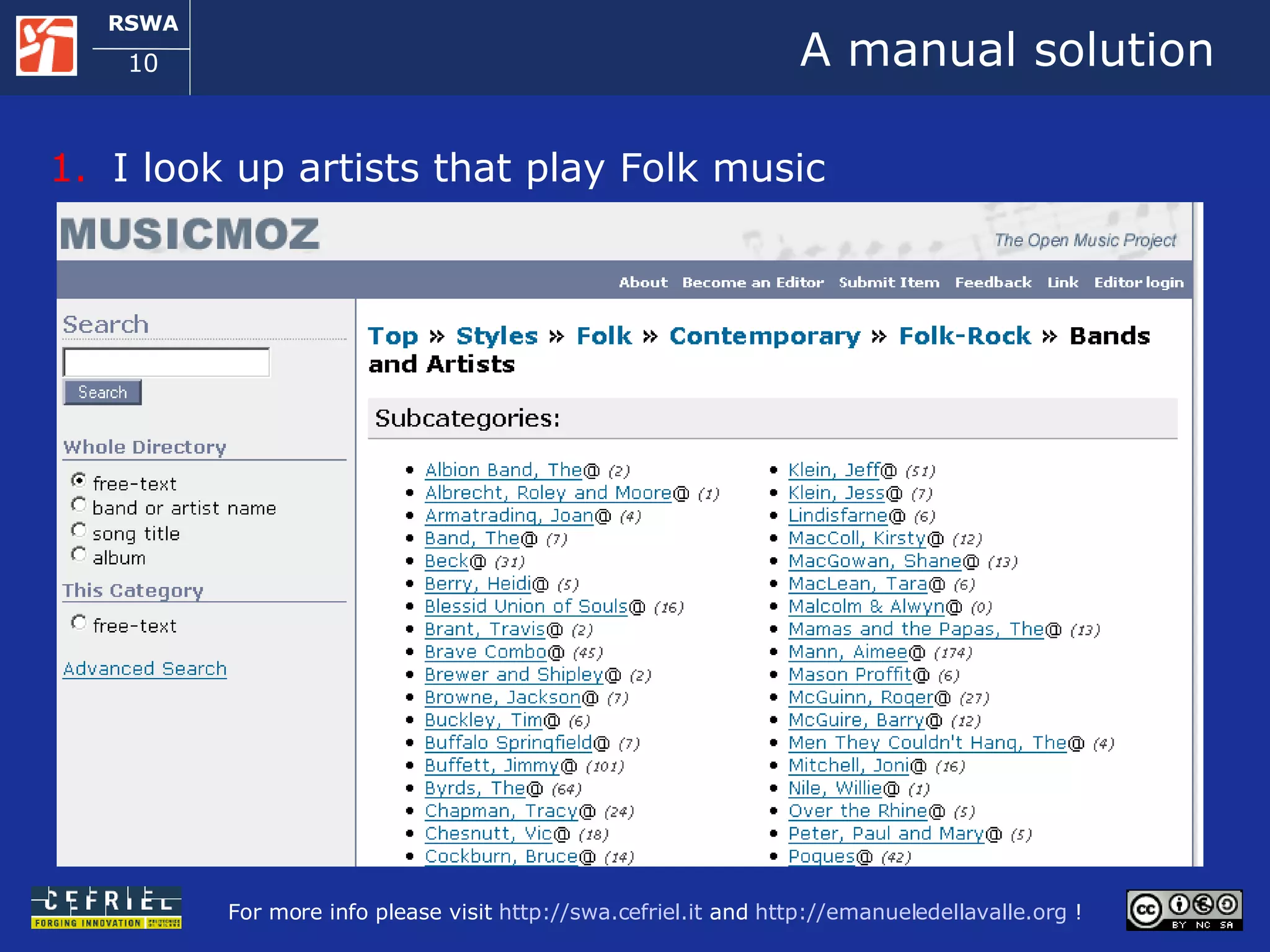Select band or artist name radio option
The height and width of the screenshot is (952, 1270).
(x=79, y=505)
